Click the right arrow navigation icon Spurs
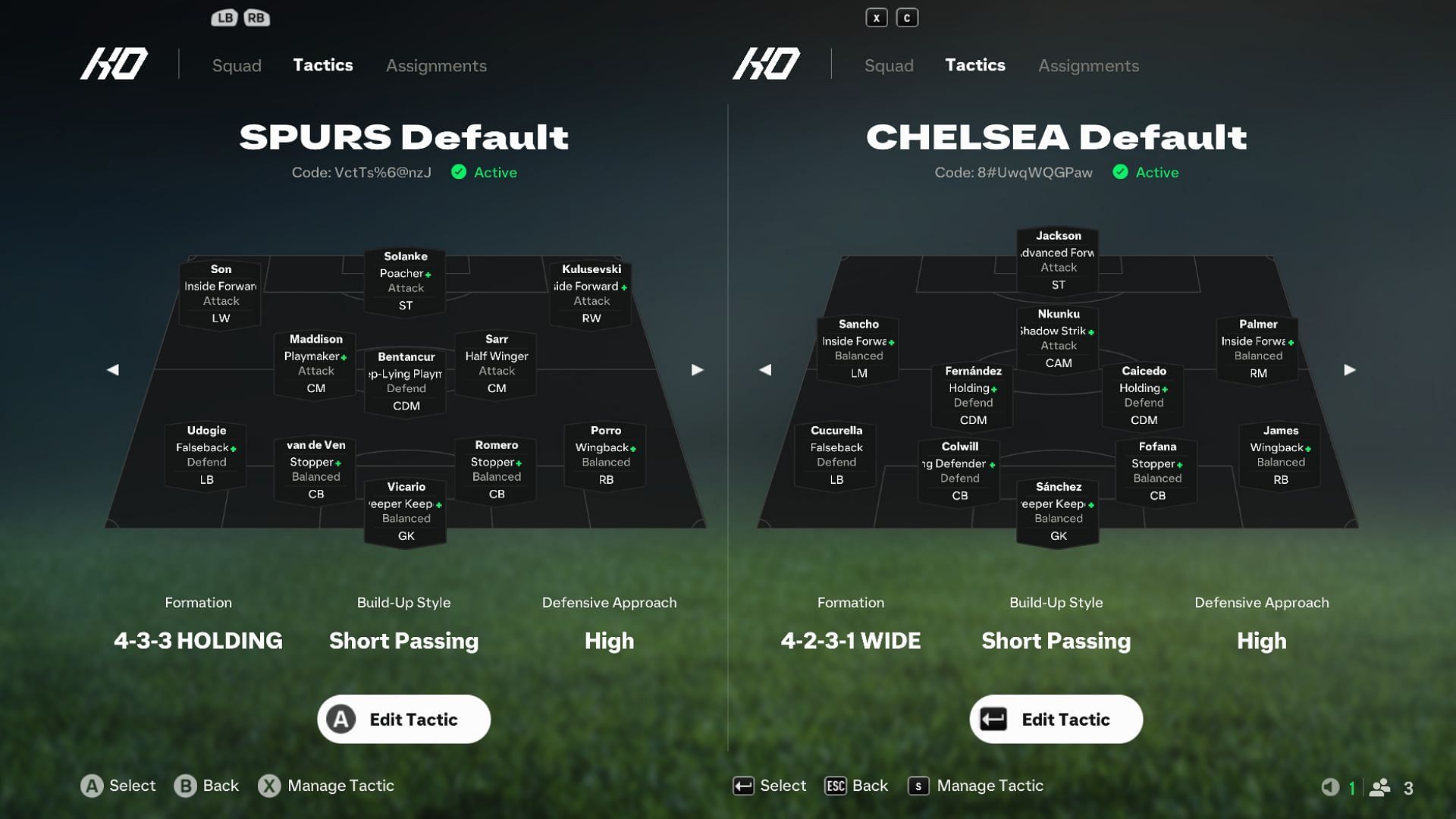1456x819 pixels. (x=697, y=371)
